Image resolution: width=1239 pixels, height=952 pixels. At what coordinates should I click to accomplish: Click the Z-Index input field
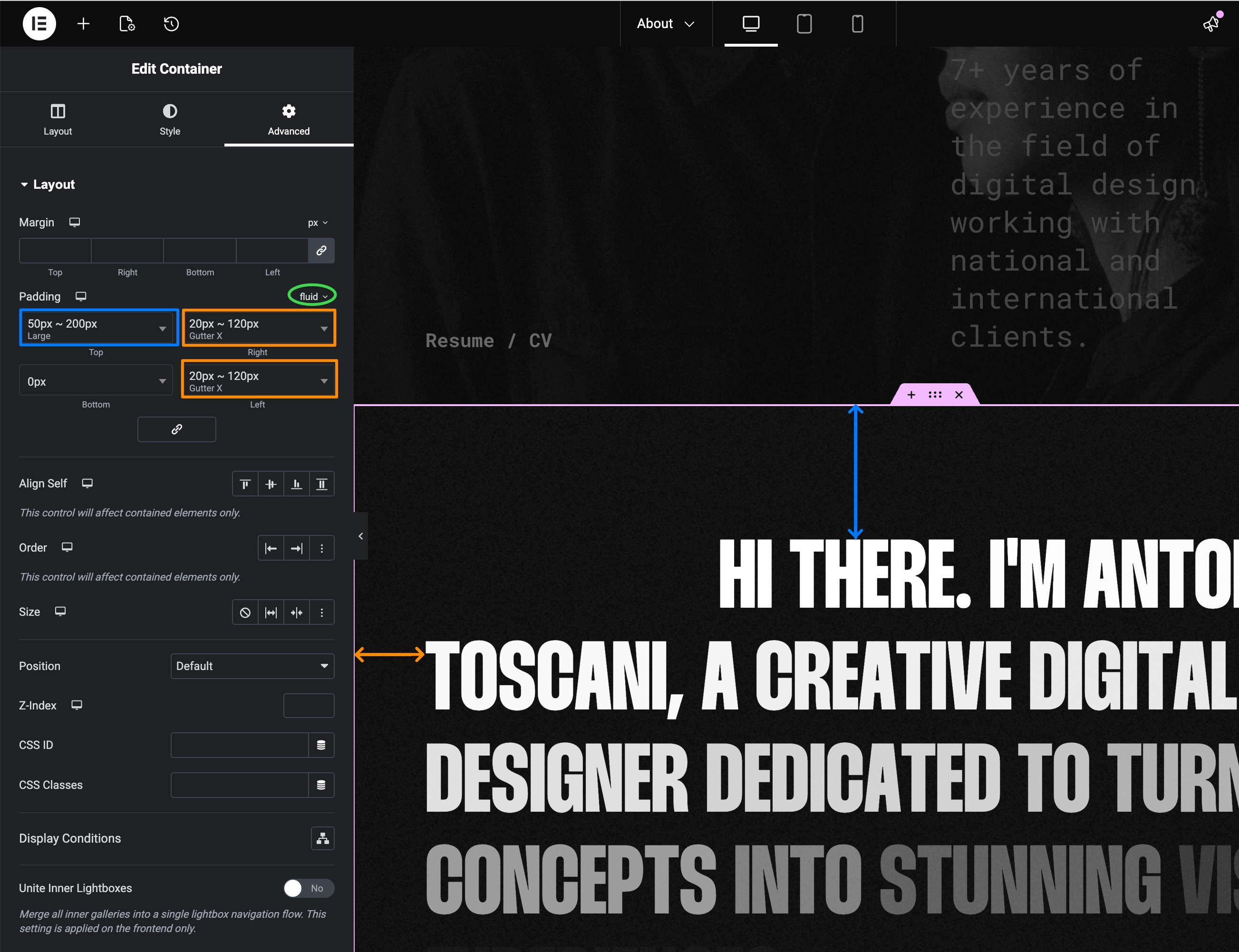pyautogui.click(x=308, y=706)
